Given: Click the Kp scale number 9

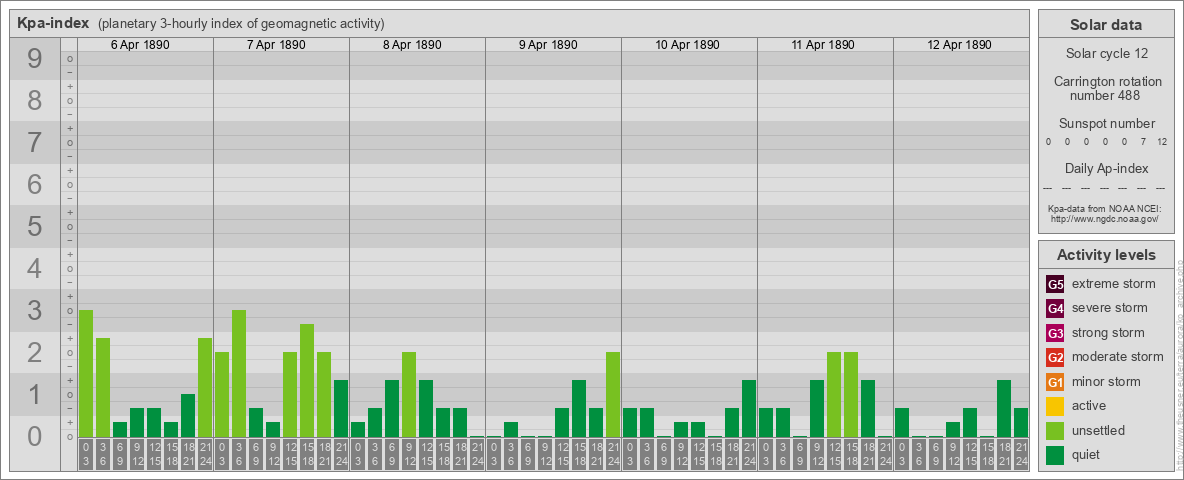Looking at the screenshot, I should tap(35, 59).
